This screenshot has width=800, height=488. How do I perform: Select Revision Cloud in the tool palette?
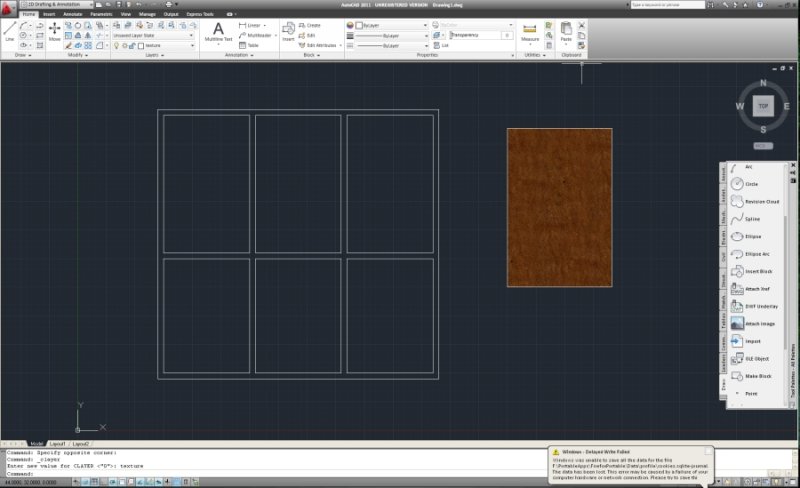pyautogui.click(x=755, y=201)
